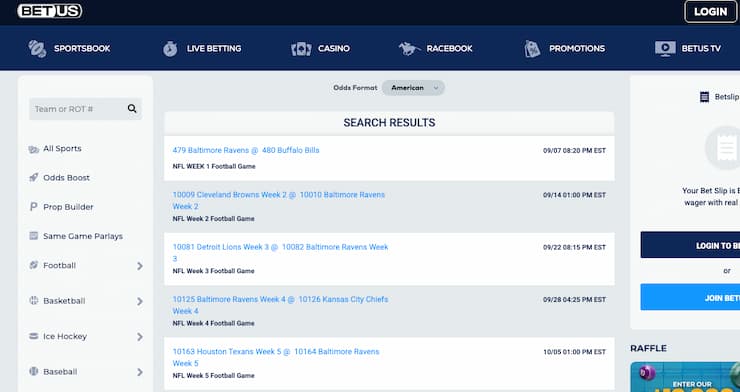Viewport: 740px width, 392px height.
Task: Click the Betslip label
Action: 727,97
